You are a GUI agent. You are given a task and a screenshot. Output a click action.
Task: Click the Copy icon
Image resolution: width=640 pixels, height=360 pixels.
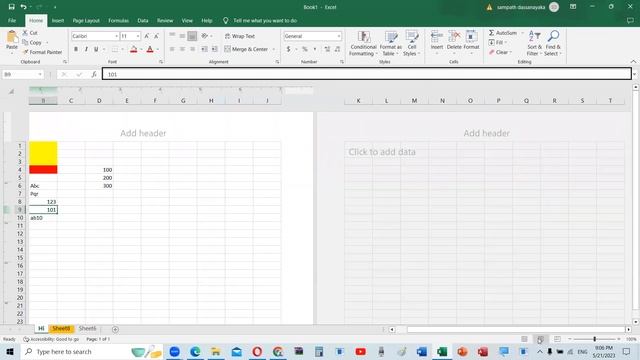pos(25,42)
